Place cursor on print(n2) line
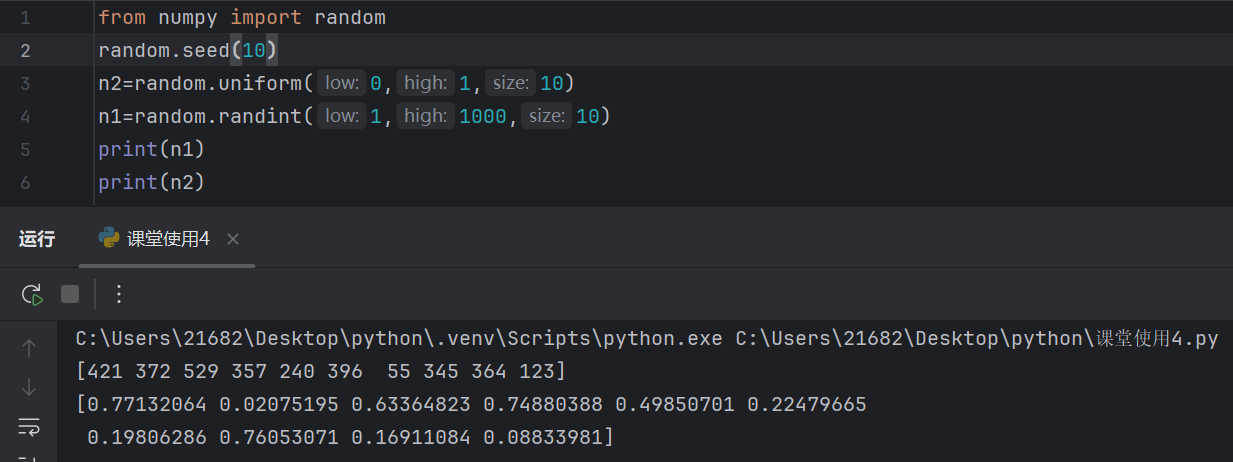 pyautogui.click(x=151, y=182)
